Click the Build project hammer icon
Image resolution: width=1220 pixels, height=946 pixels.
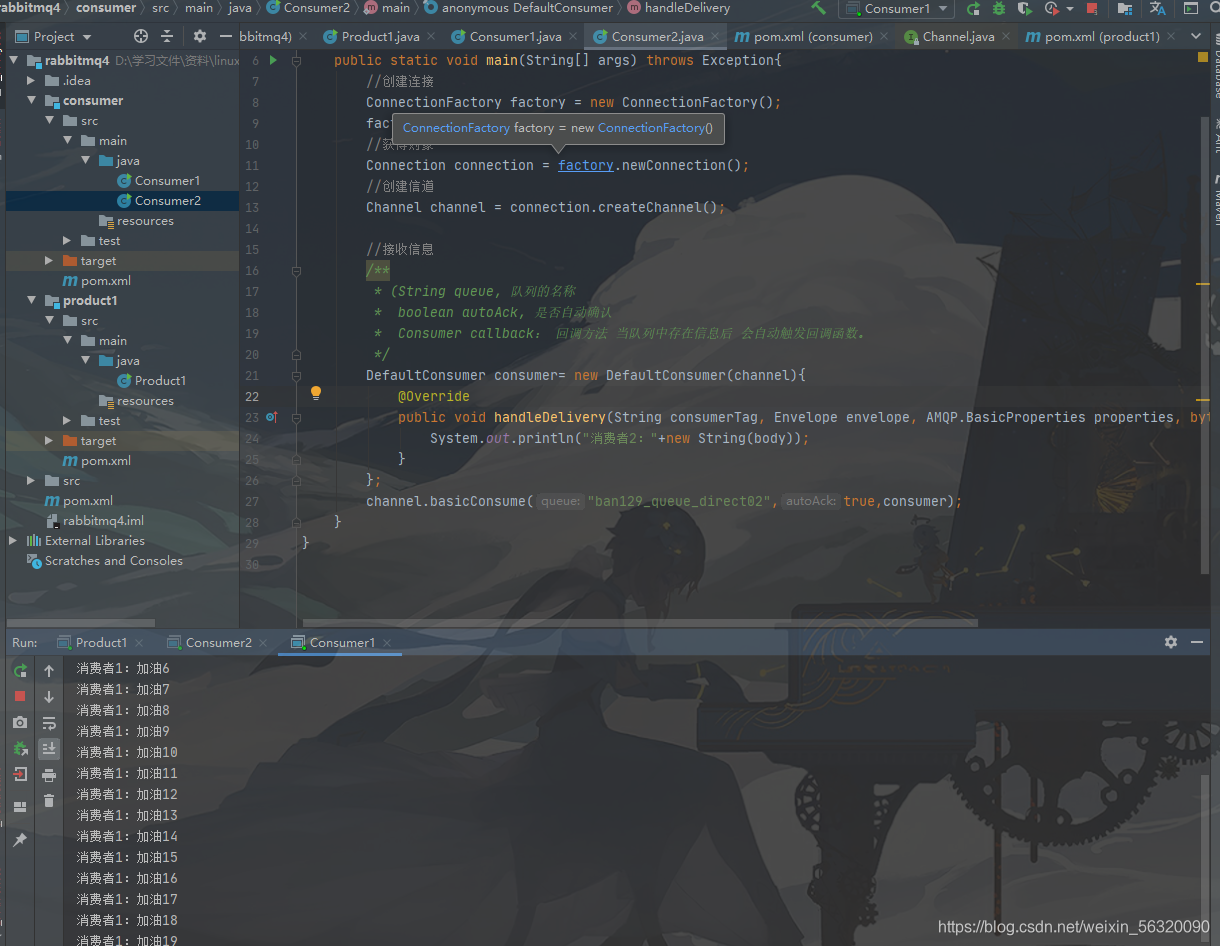(819, 8)
